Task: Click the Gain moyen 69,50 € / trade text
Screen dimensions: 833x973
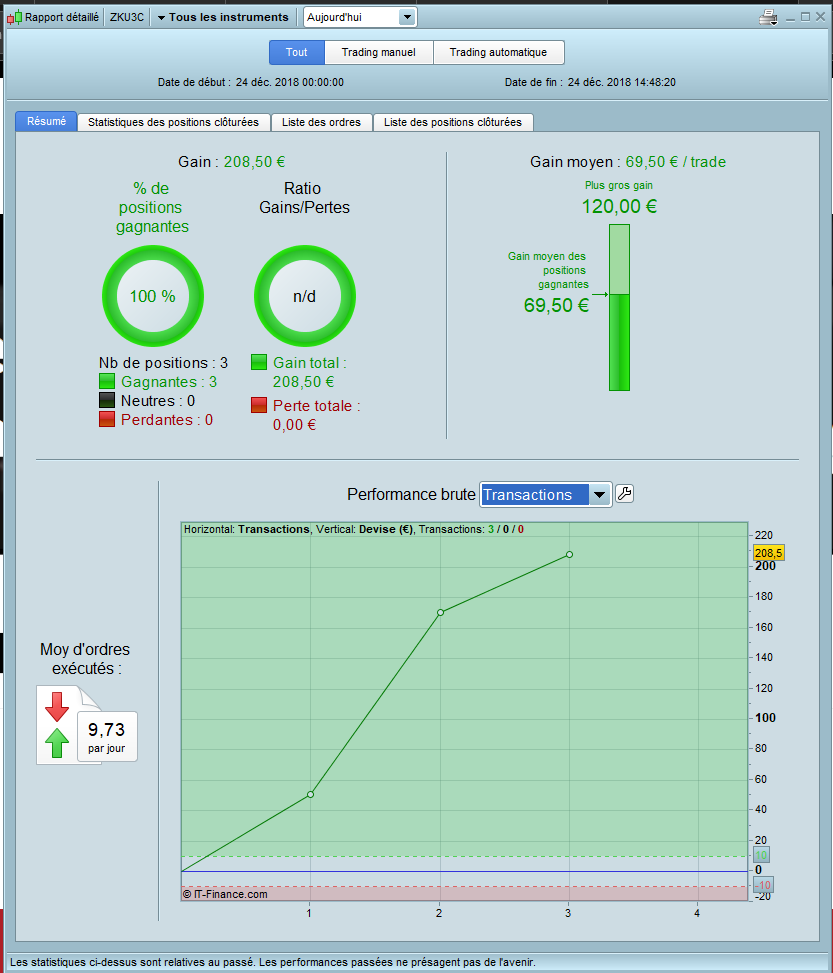Action: [x=628, y=162]
